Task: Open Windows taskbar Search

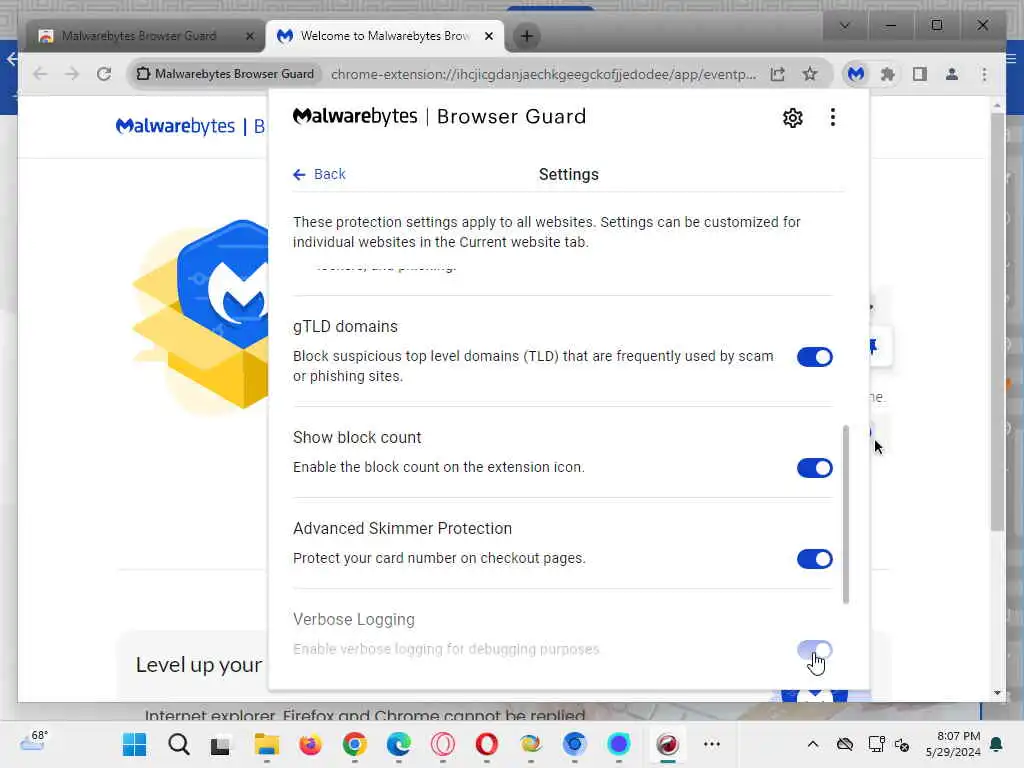Action: click(x=178, y=744)
